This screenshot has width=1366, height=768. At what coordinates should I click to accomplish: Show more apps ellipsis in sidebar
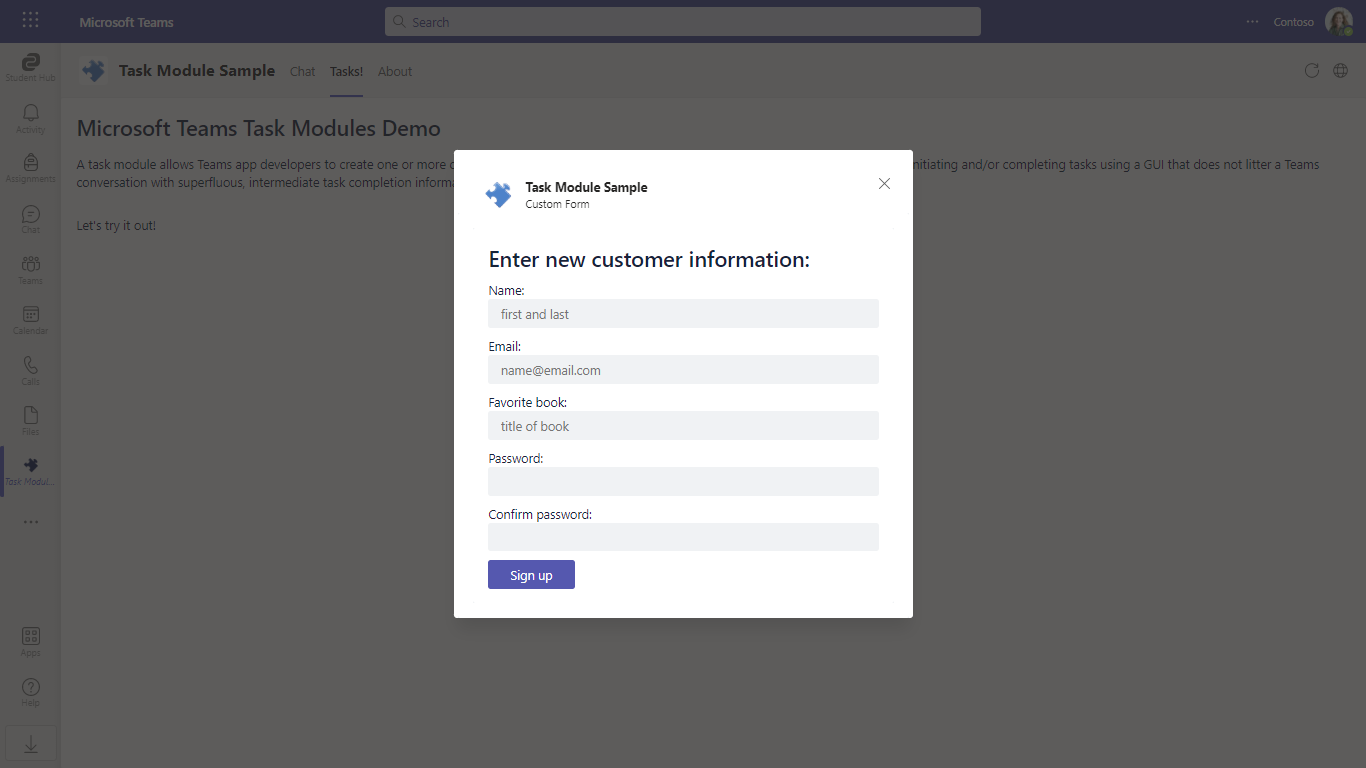click(x=31, y=521)
